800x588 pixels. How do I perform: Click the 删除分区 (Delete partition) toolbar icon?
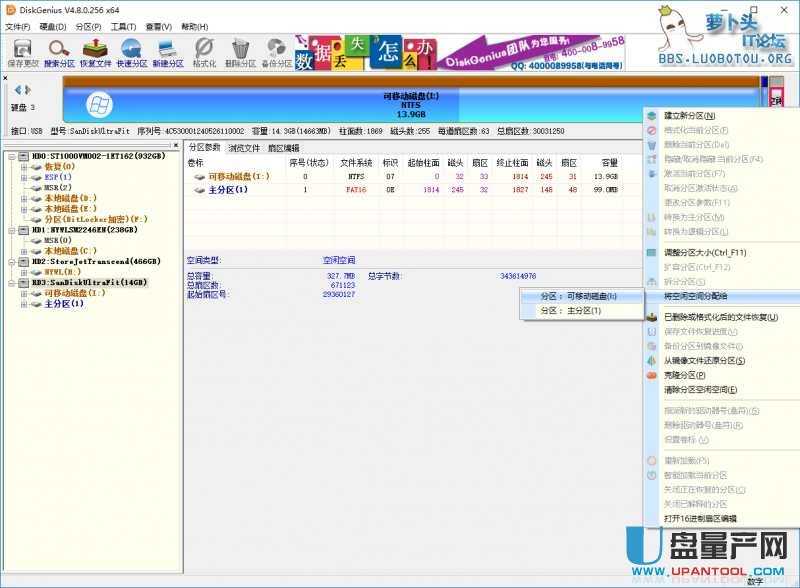240,51
